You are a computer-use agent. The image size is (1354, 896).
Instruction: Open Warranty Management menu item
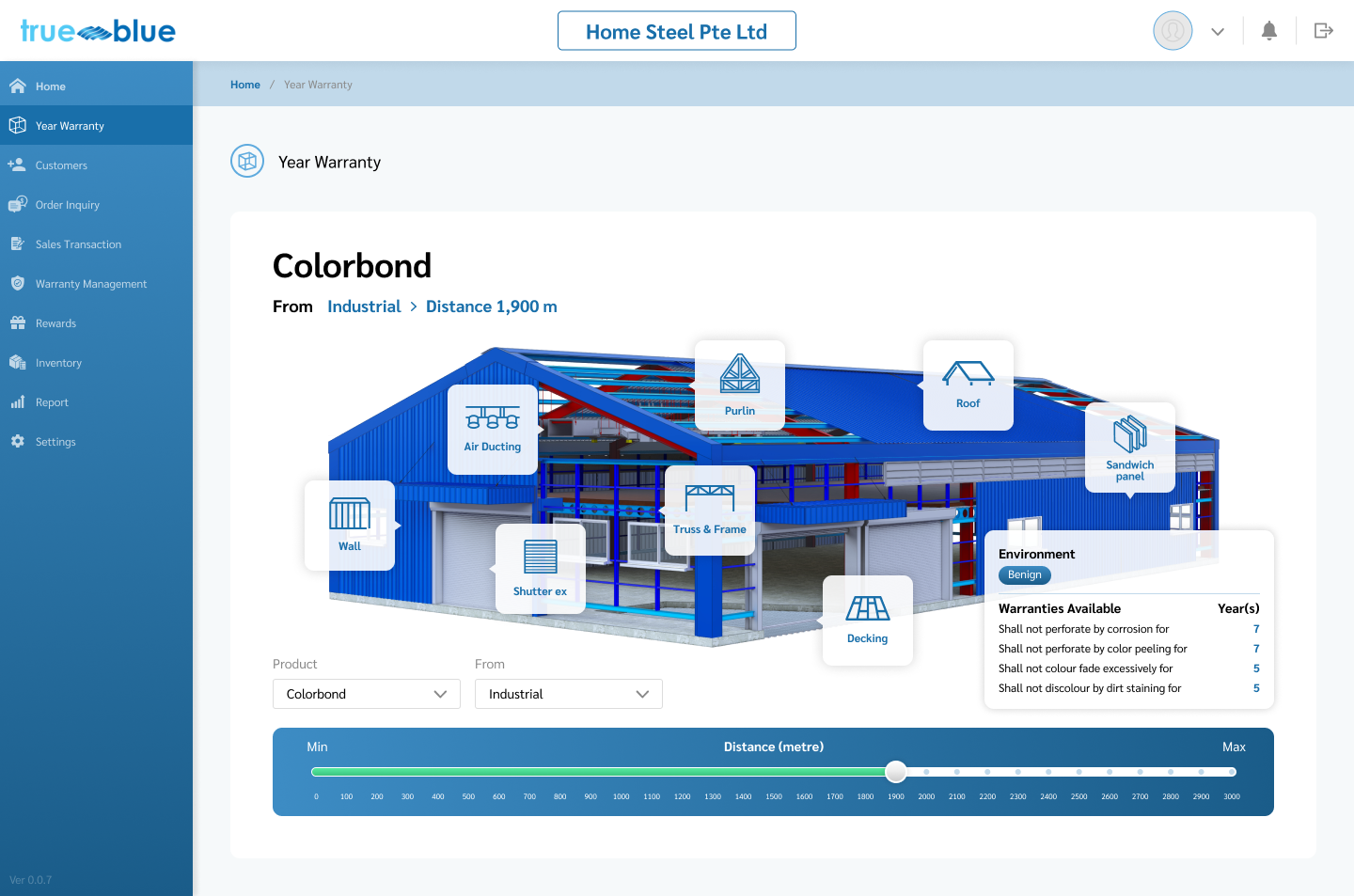[96, 284]
